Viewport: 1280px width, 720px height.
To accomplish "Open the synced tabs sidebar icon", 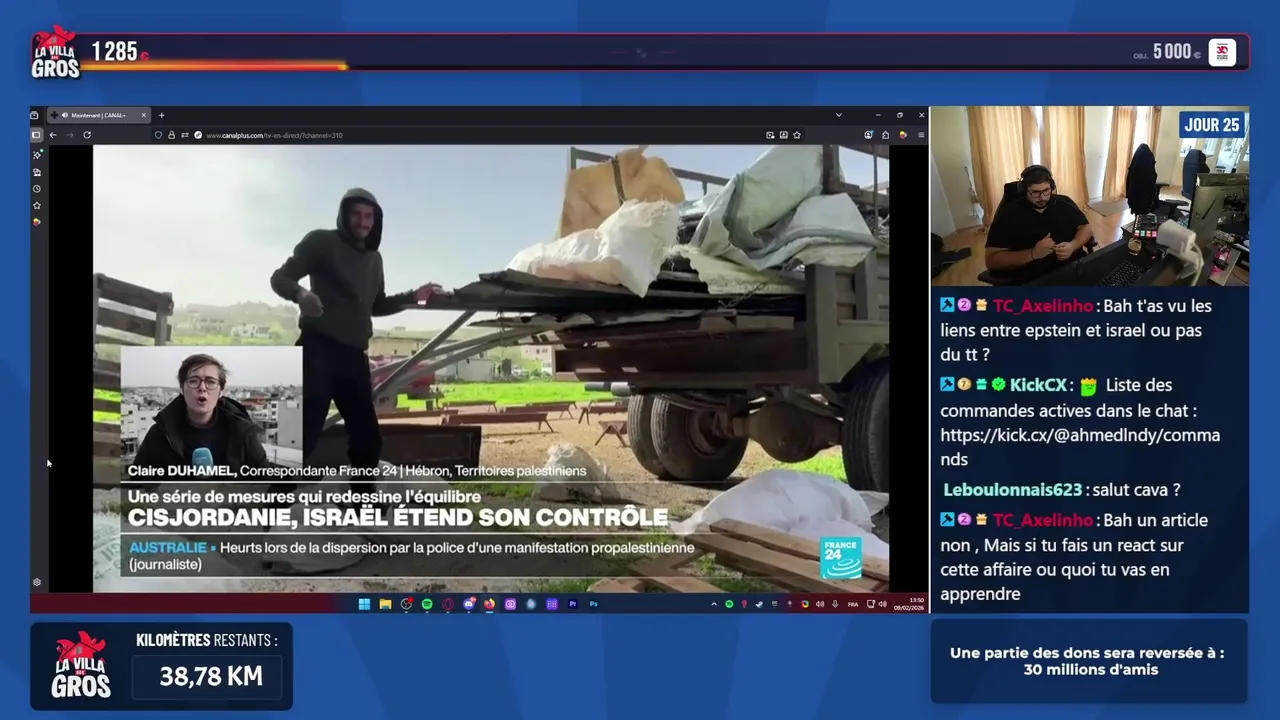I will coord(37,172).
